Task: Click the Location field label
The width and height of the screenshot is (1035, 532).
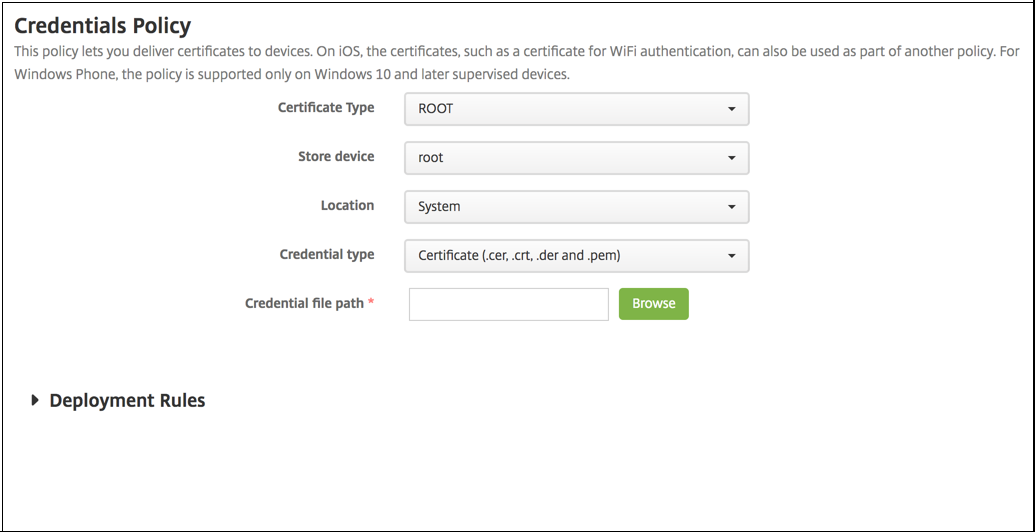Action: (x=347, y=206)
